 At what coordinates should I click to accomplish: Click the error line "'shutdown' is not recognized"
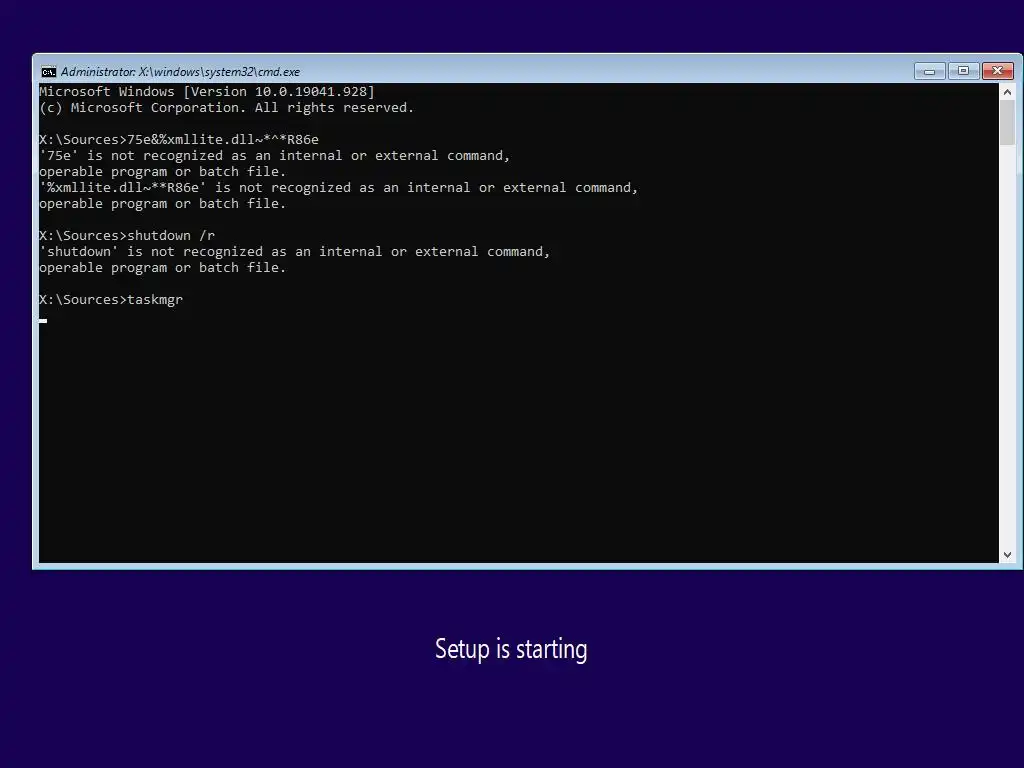point(295,251)
